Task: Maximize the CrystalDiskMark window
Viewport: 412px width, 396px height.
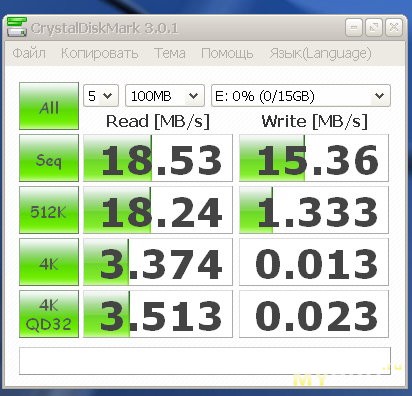Action: (374, 27)
